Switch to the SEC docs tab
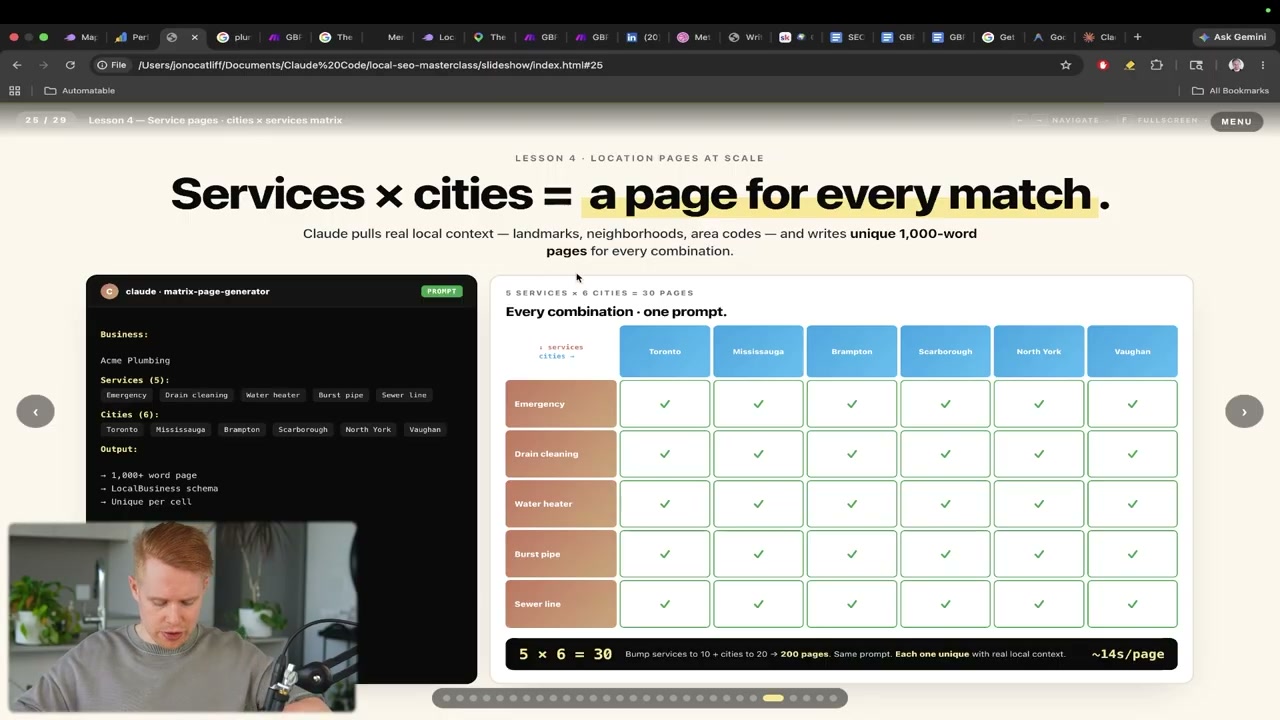1280x720 pixels. coord(847,37)
